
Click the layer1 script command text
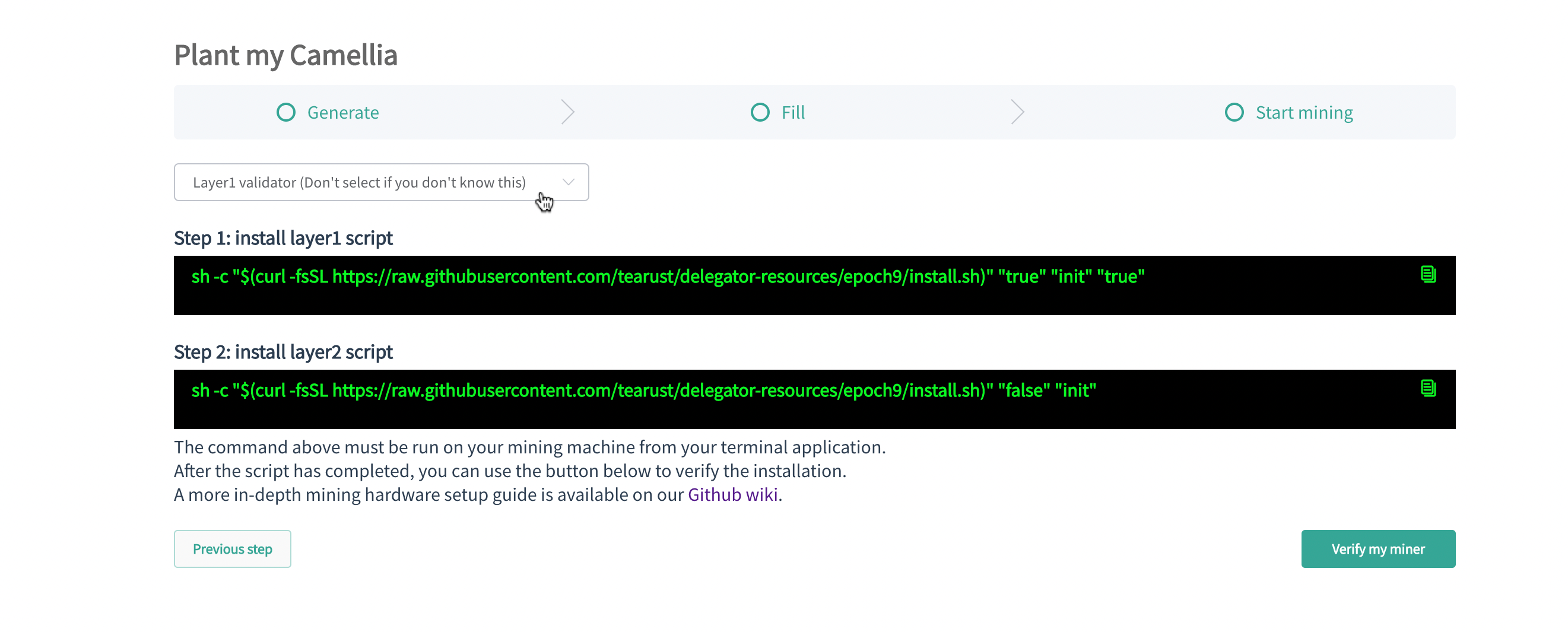[x=668, y=277]
